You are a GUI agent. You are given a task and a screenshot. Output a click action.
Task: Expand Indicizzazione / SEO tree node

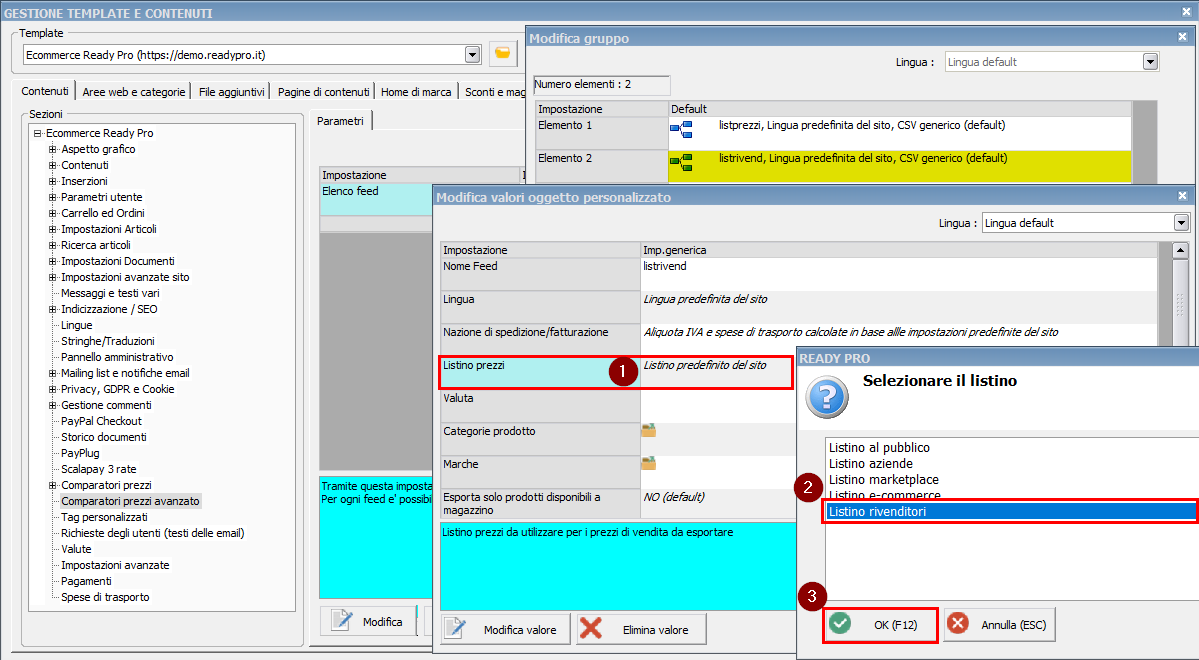click(x=53, y=309)
